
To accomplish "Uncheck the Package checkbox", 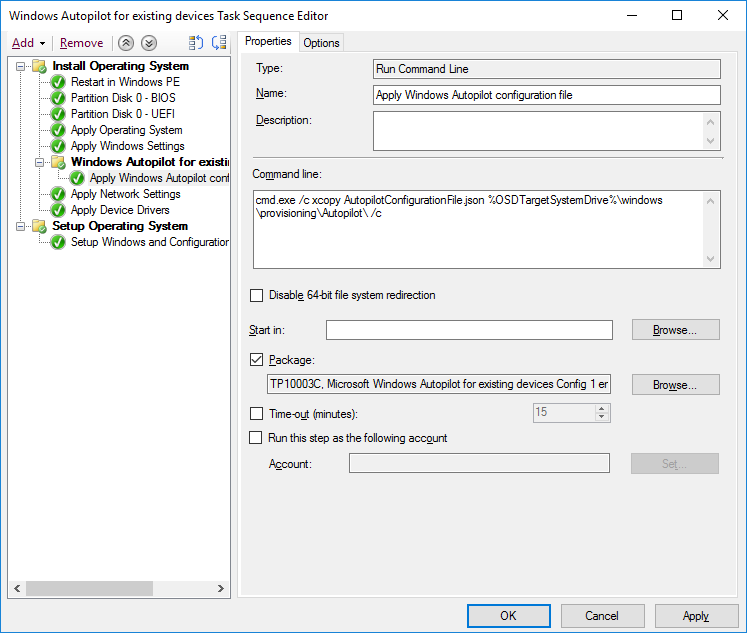I will [x=256, y=360].
